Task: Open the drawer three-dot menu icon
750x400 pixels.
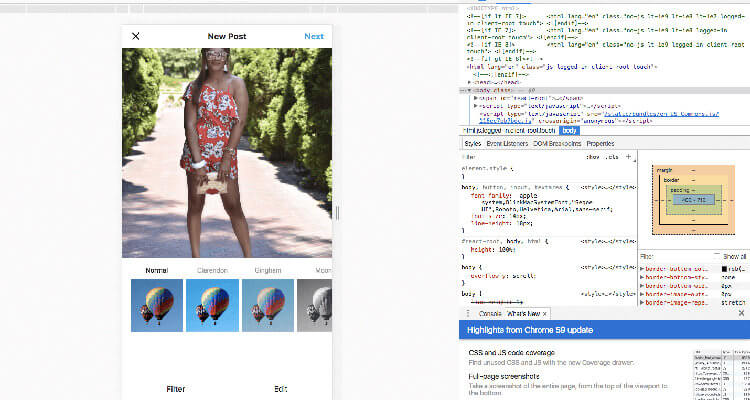Action: [x=468, y=314]
